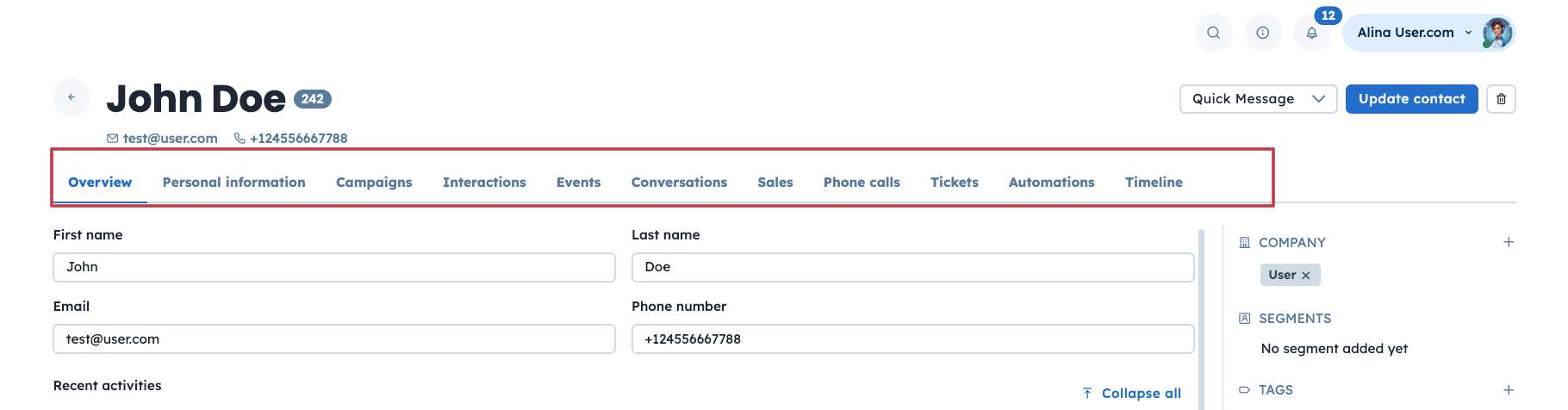Add a tag with plus icon
1568x410 pixels.
pos(1509,390)
